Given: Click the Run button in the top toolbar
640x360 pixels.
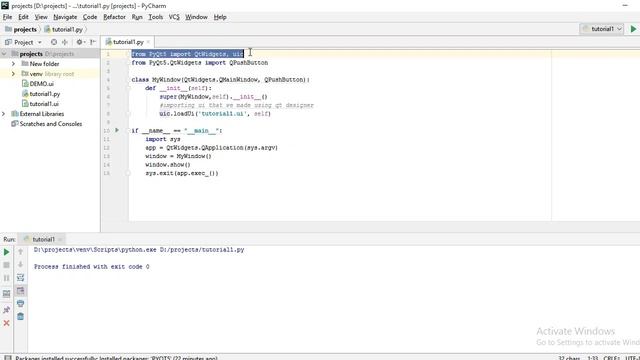Looking at the screenshot, I should (633, 29).
